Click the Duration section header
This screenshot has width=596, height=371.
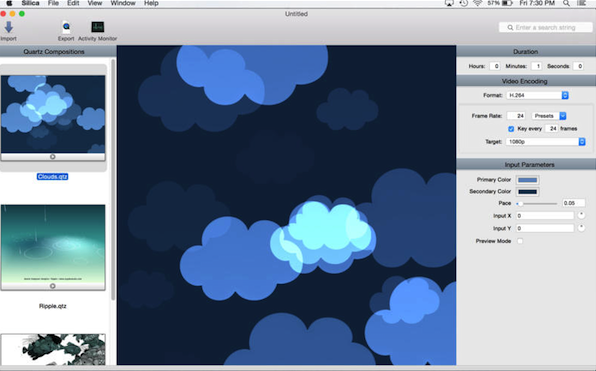[x=526, y=52]
